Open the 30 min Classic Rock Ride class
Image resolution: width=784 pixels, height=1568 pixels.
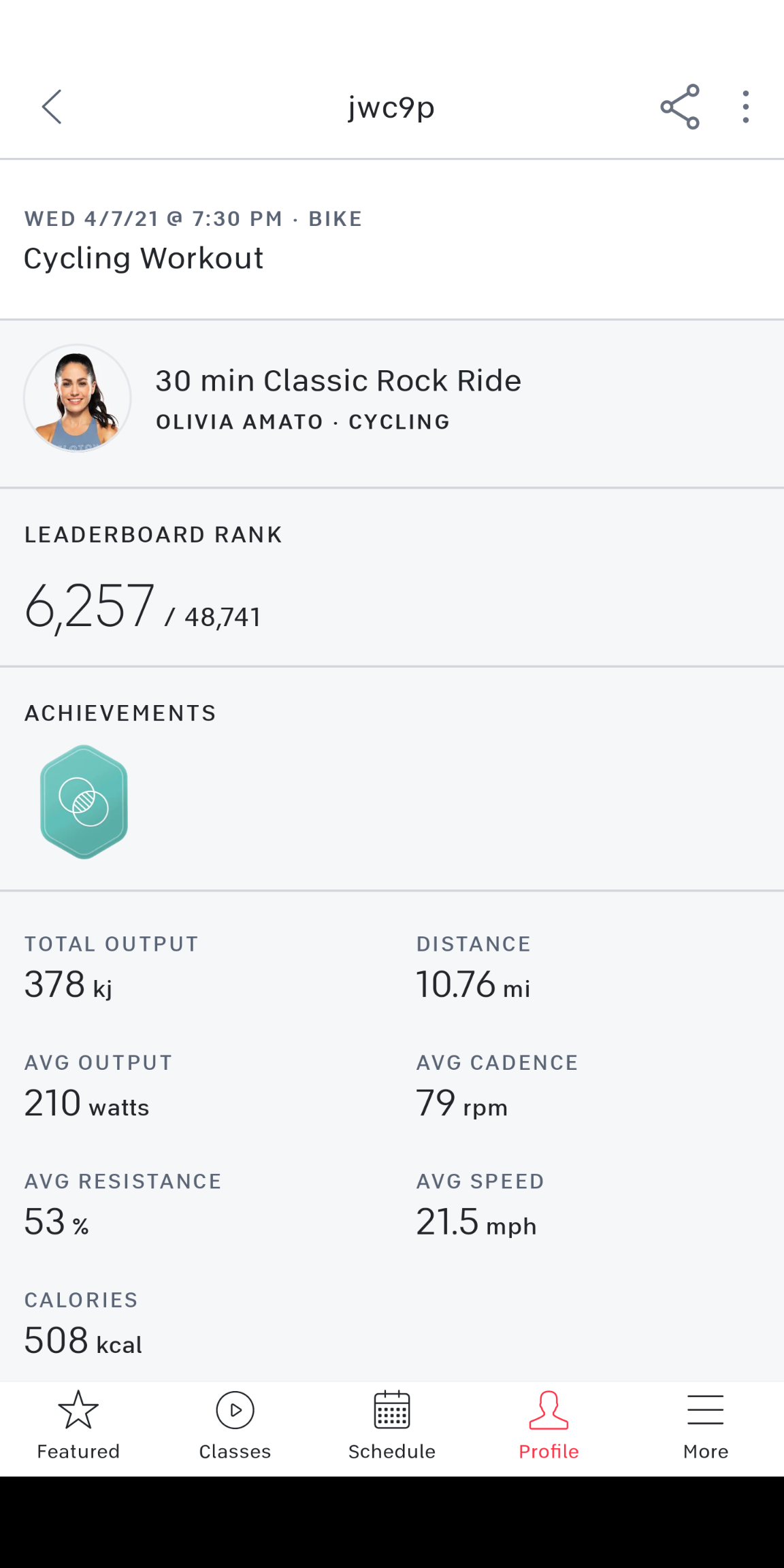click(338, 381)
